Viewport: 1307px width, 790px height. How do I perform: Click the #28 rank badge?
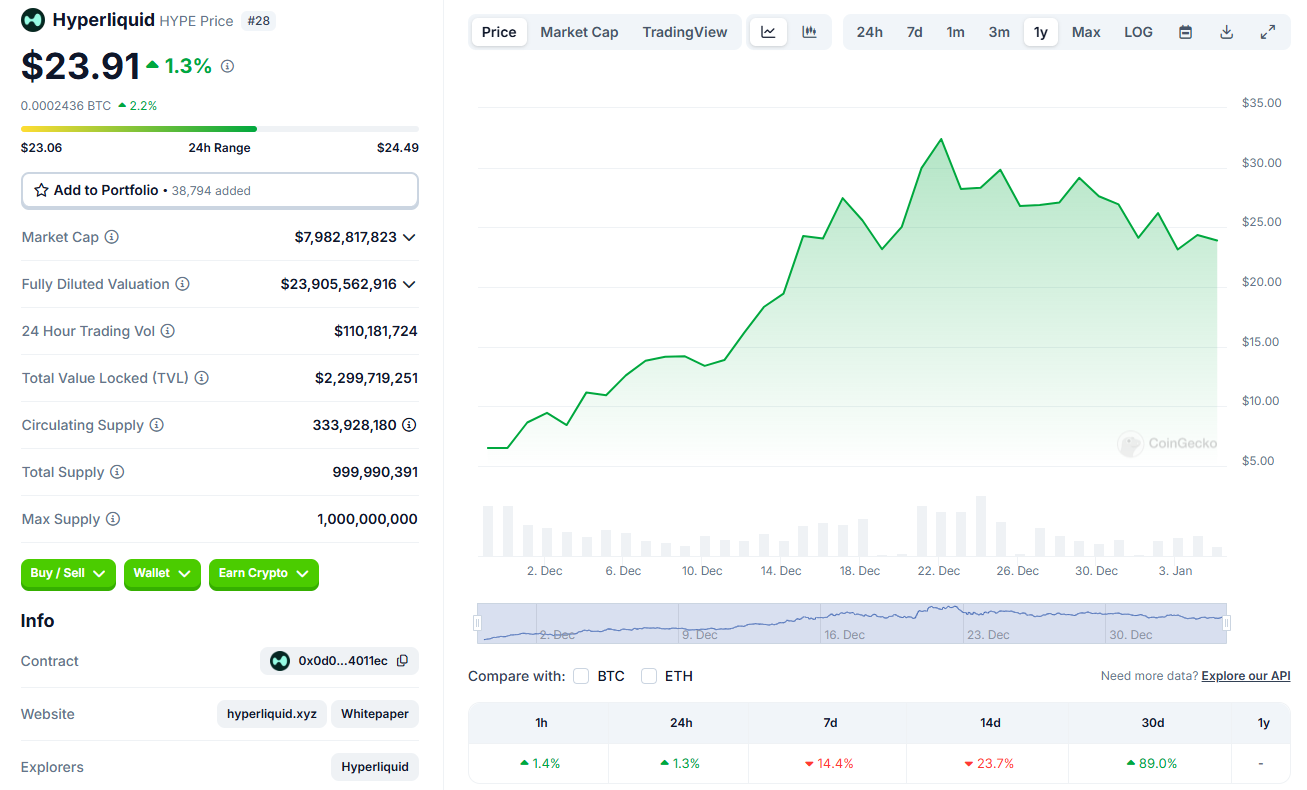click(x=258, y=20)
